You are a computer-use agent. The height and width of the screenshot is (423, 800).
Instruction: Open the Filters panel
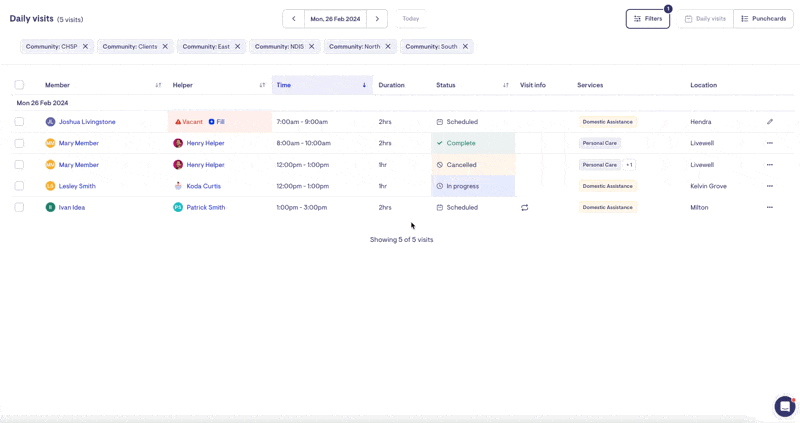pyautogui.click(x=647, y=19)
